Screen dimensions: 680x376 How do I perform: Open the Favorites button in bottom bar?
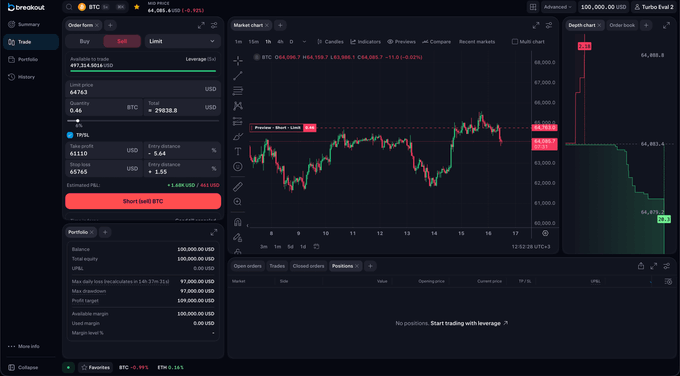point(96,367)
